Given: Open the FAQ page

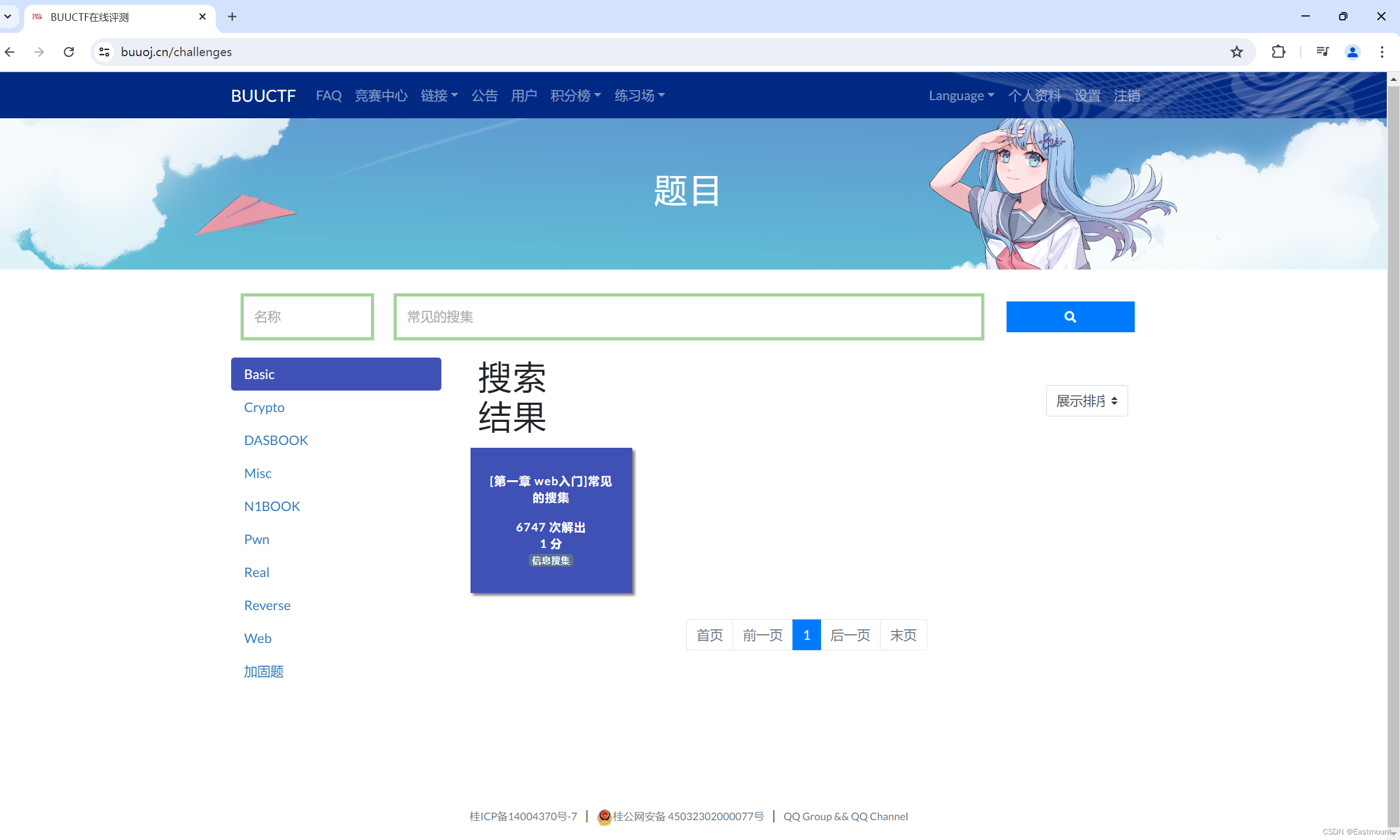Looking at the screenshot, I should point(329,96).
